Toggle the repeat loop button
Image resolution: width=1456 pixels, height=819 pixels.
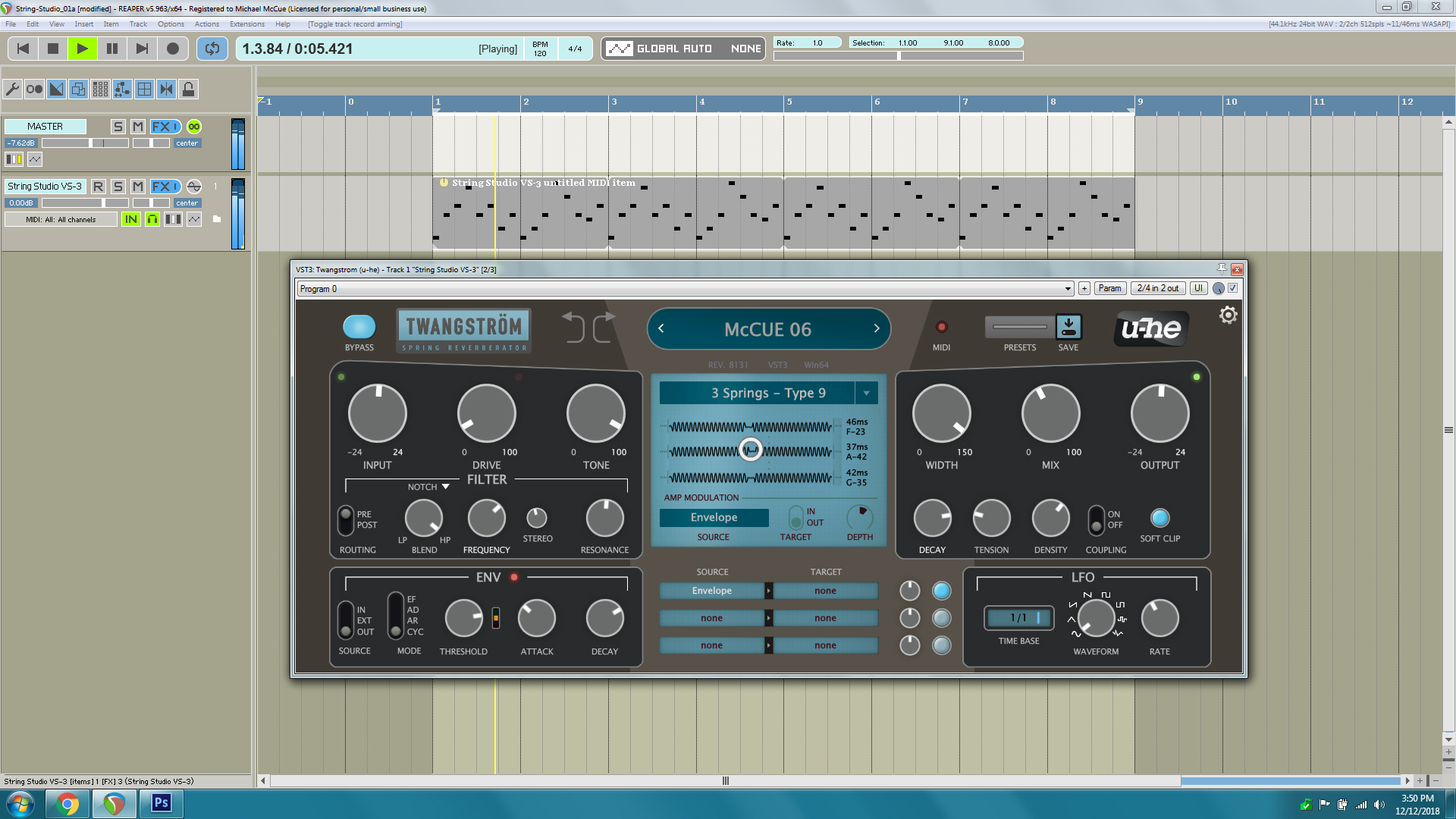click(x=212, y=49)
